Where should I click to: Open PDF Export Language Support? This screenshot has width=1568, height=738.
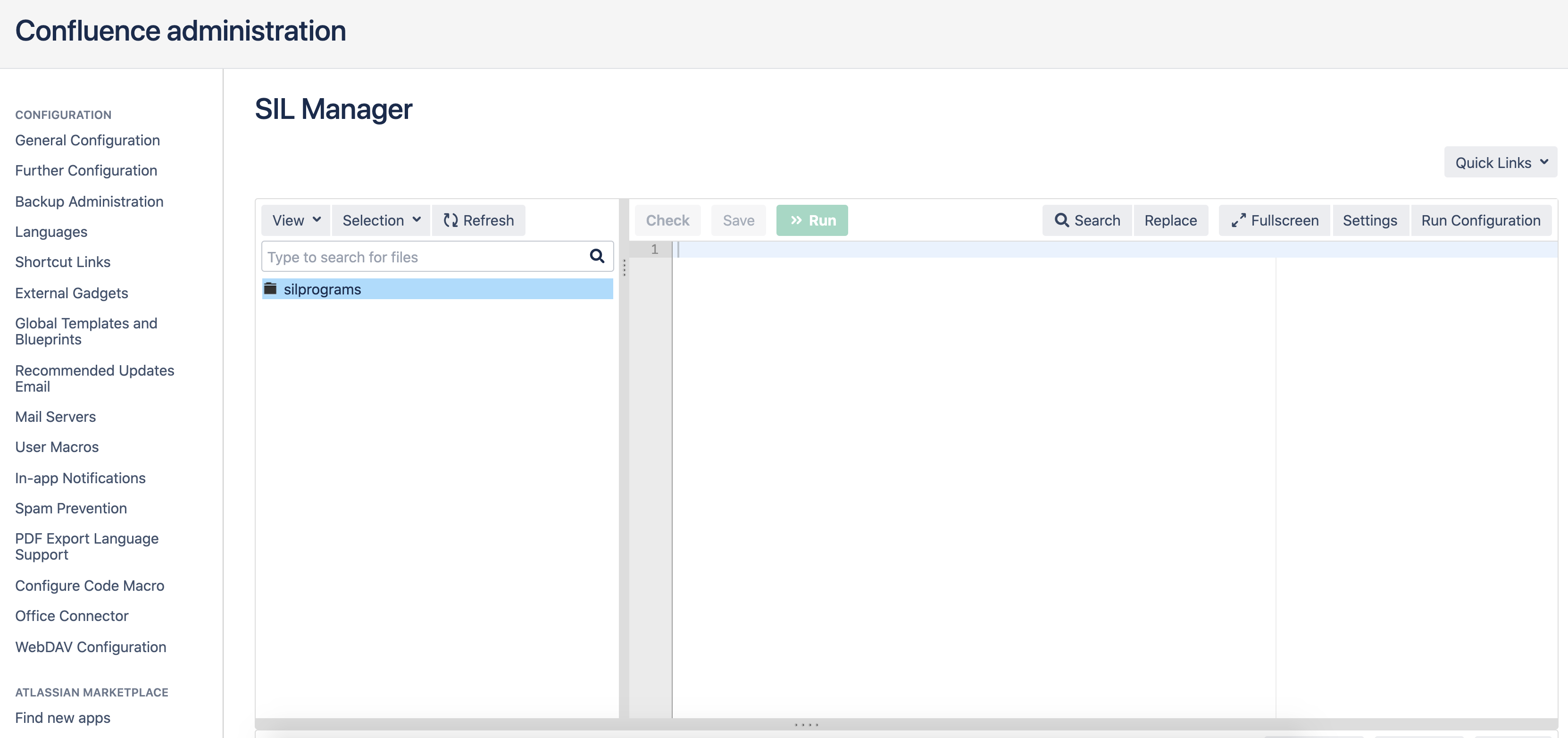pos(87,546)
